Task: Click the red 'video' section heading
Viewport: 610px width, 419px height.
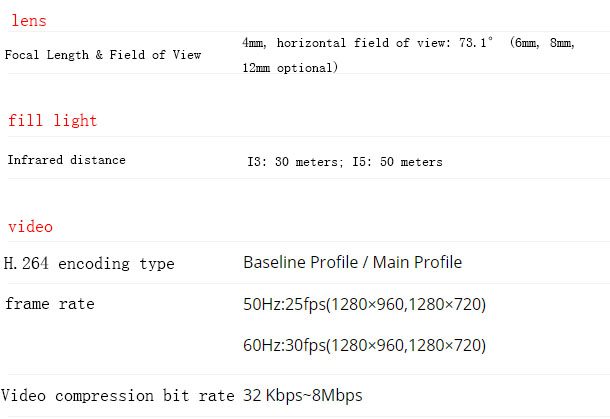Action: click(30, 226)
